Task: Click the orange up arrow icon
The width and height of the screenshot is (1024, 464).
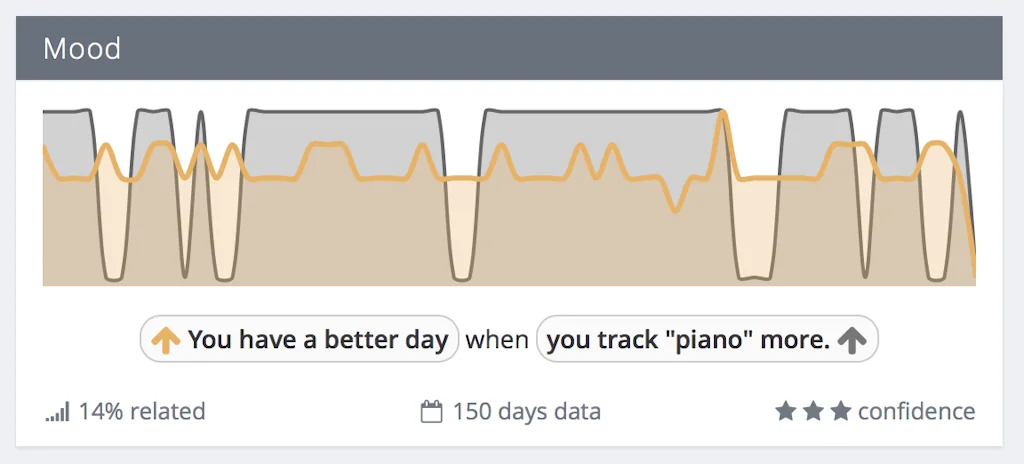Action: coord(165,340)
